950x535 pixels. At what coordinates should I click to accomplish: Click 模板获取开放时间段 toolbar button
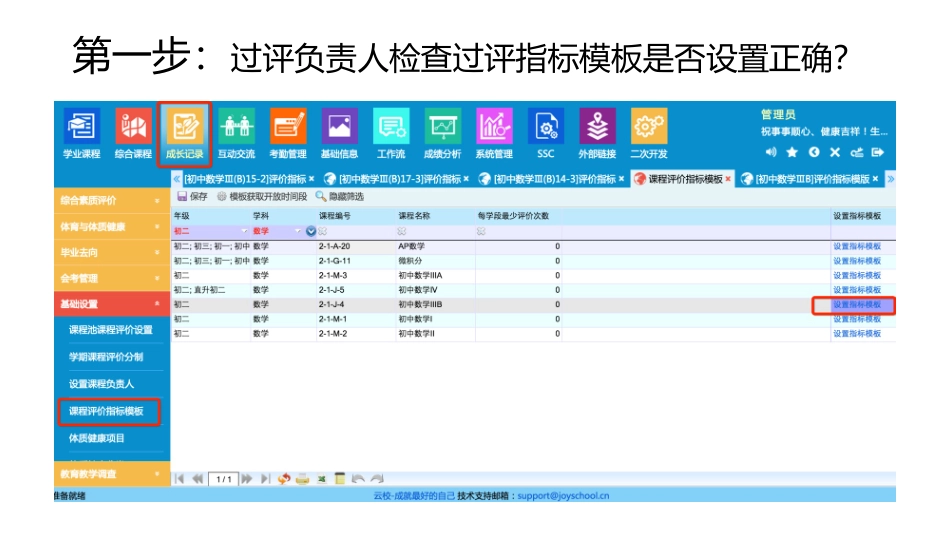coord(262,196)
